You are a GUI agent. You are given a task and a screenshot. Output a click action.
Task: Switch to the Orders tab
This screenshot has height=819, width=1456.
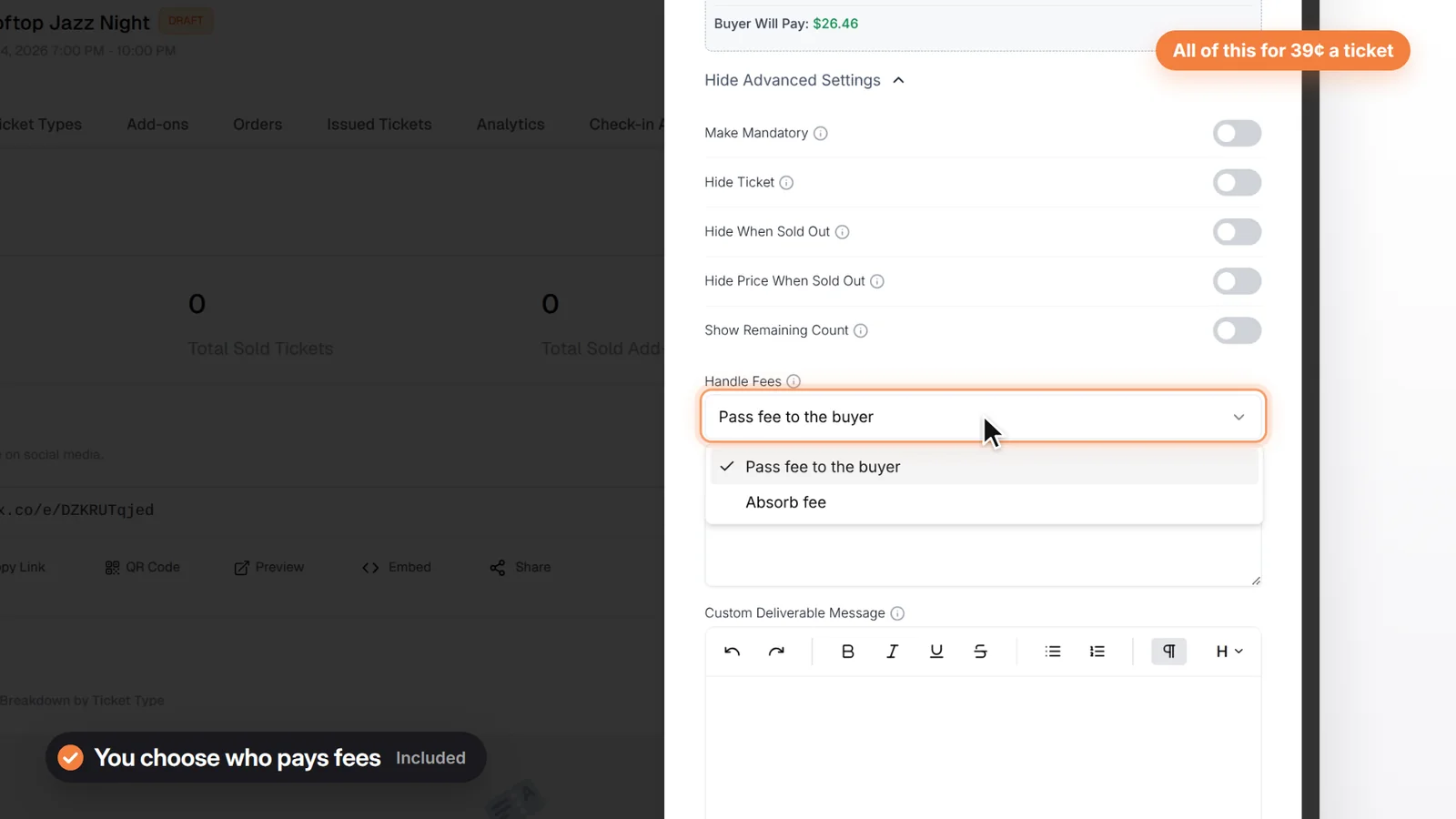click(258, 125)
